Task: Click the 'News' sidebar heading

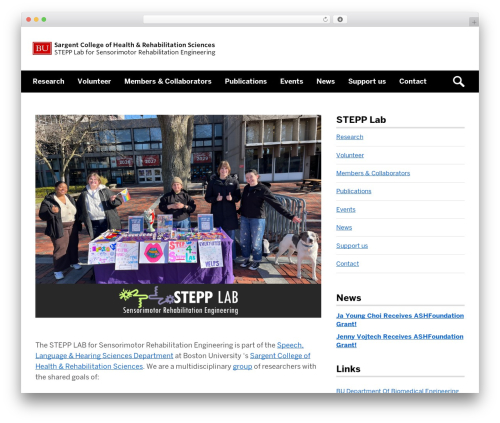Action: coord(349,298)
